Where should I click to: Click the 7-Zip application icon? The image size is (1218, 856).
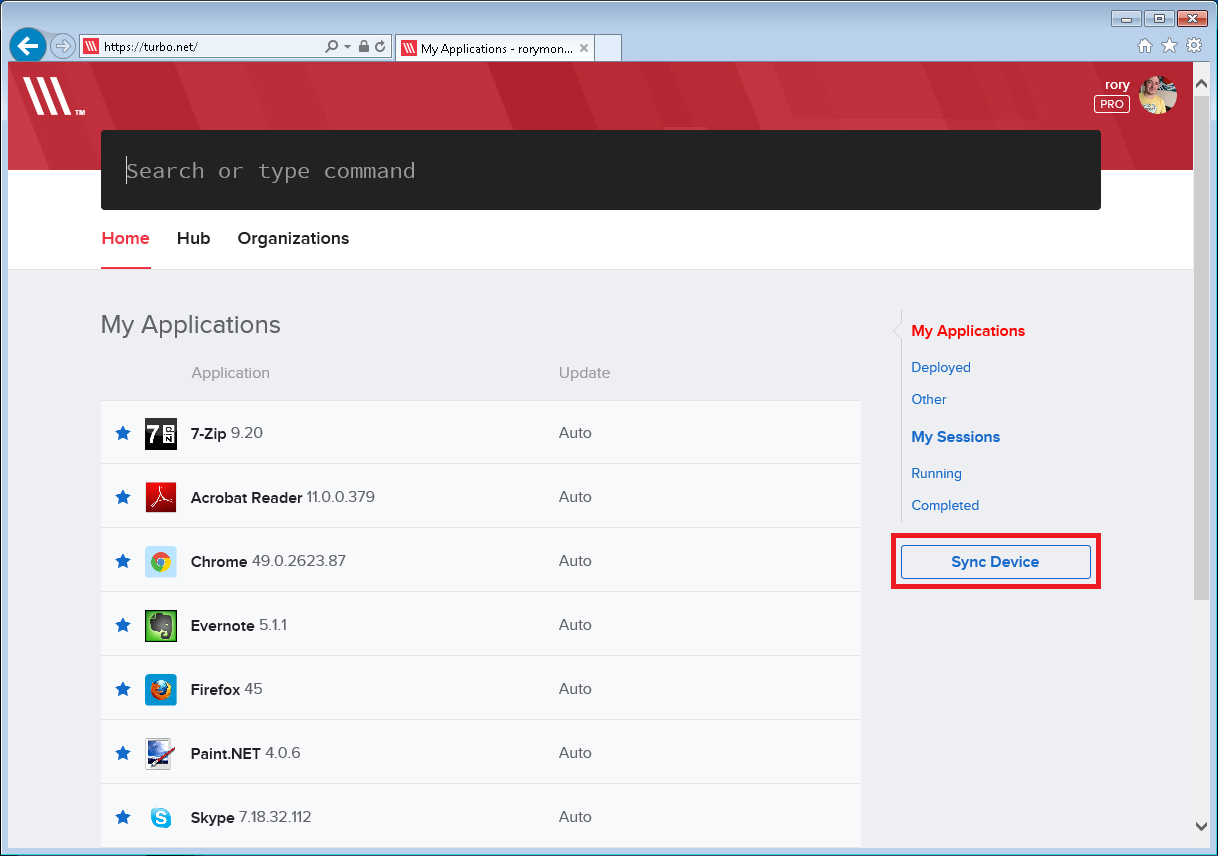(x=160, y=433)
